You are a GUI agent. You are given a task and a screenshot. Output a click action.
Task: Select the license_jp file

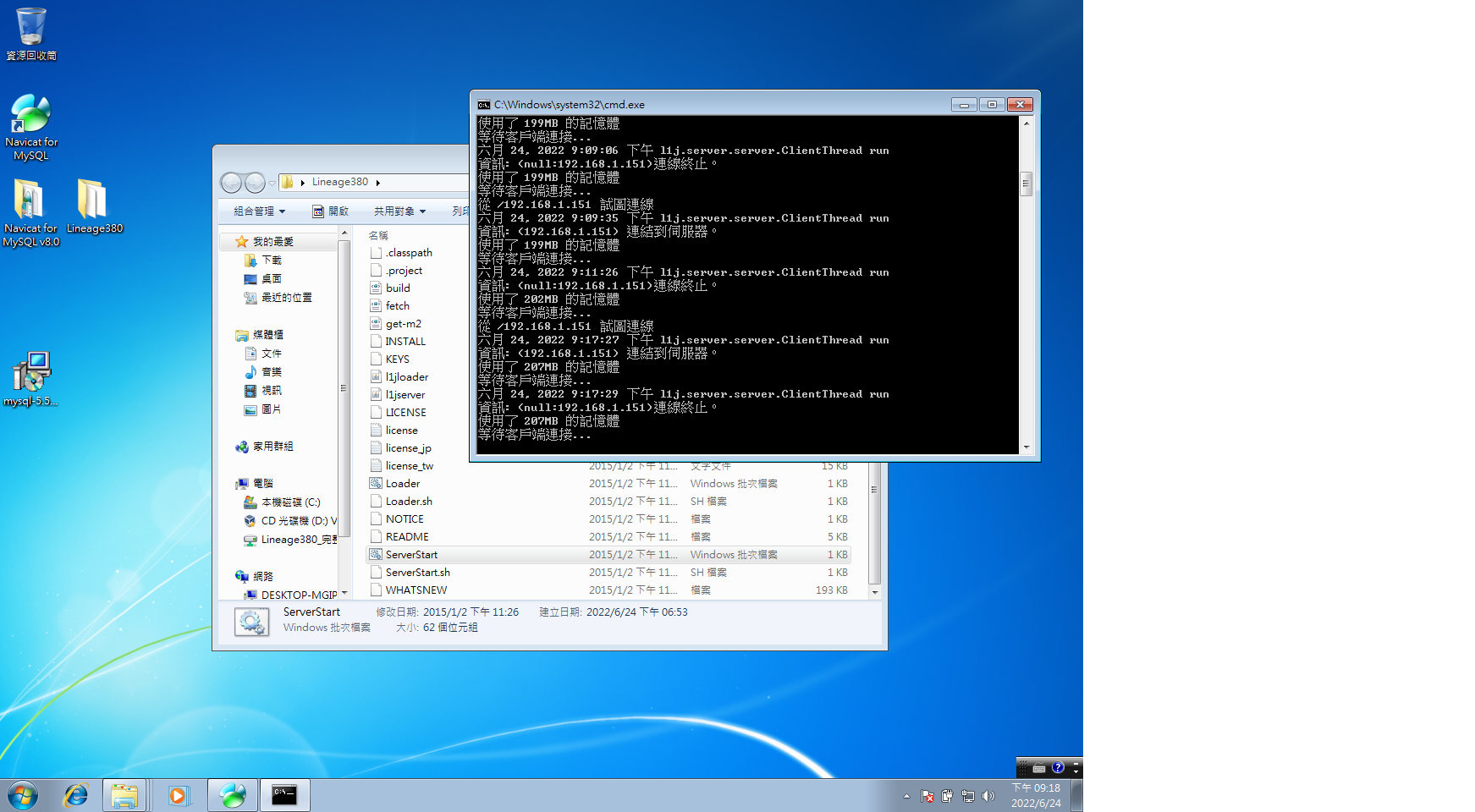(400, 448)
